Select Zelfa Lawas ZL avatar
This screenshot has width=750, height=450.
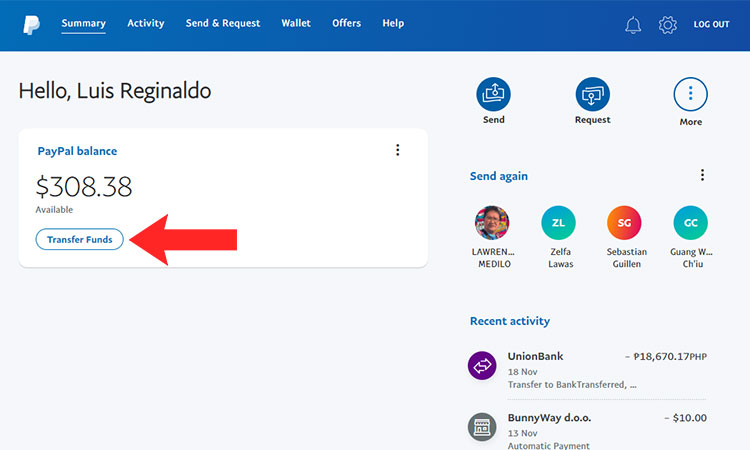coord(558,222)
